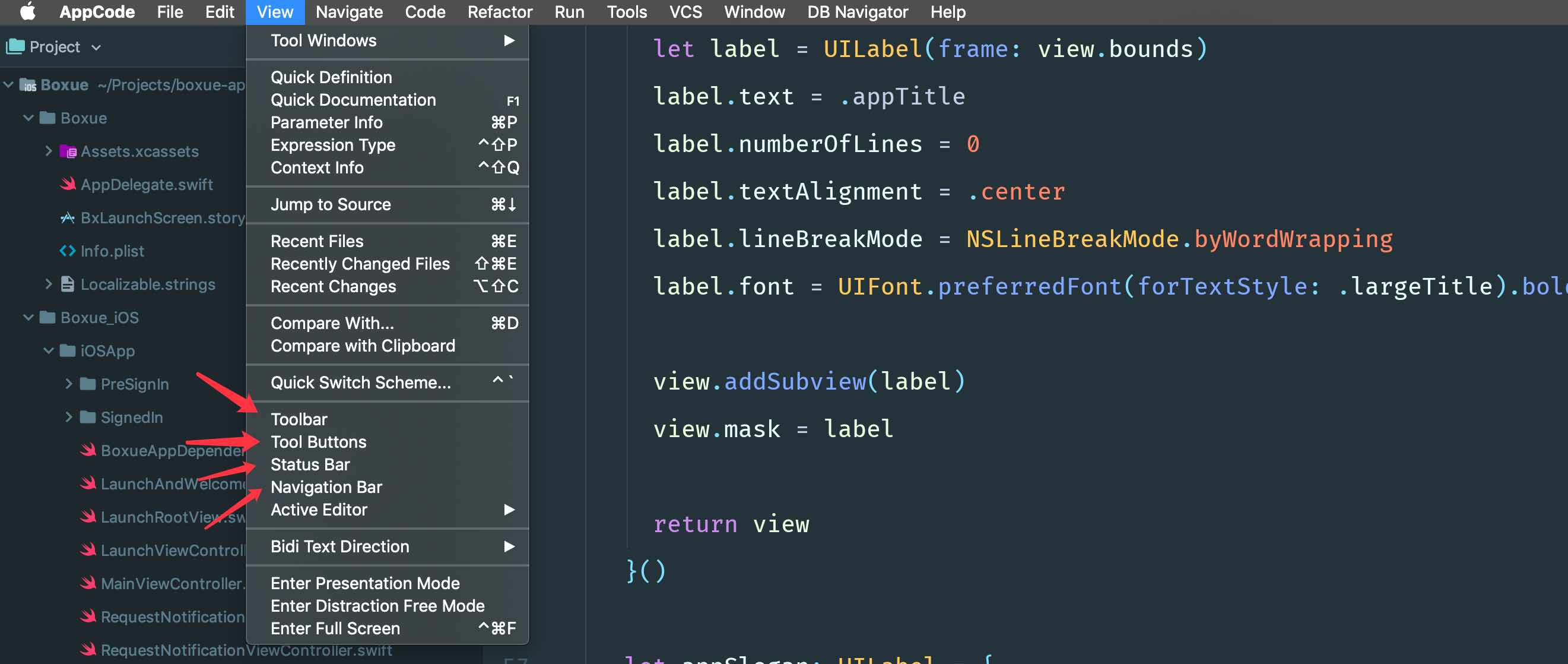Screen dimensions: 1568x664
Task: Open Recent Changes menu item
Action: 387,286
